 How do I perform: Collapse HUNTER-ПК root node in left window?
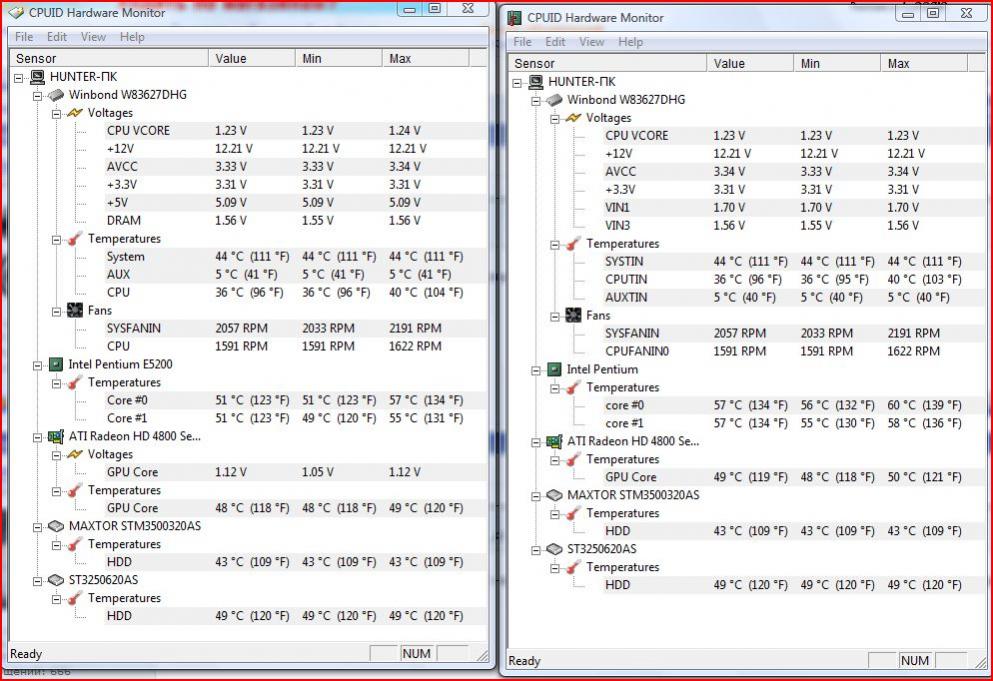19,78
